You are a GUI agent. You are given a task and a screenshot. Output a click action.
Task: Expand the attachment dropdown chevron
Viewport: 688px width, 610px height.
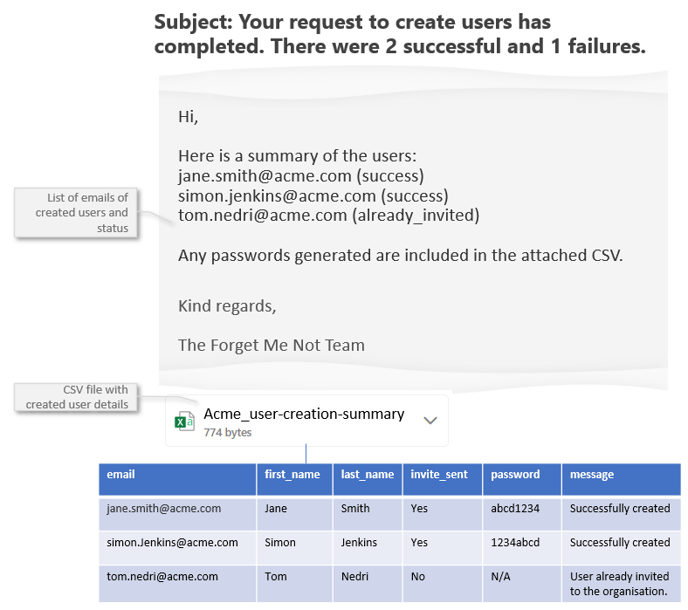[430, 421]
